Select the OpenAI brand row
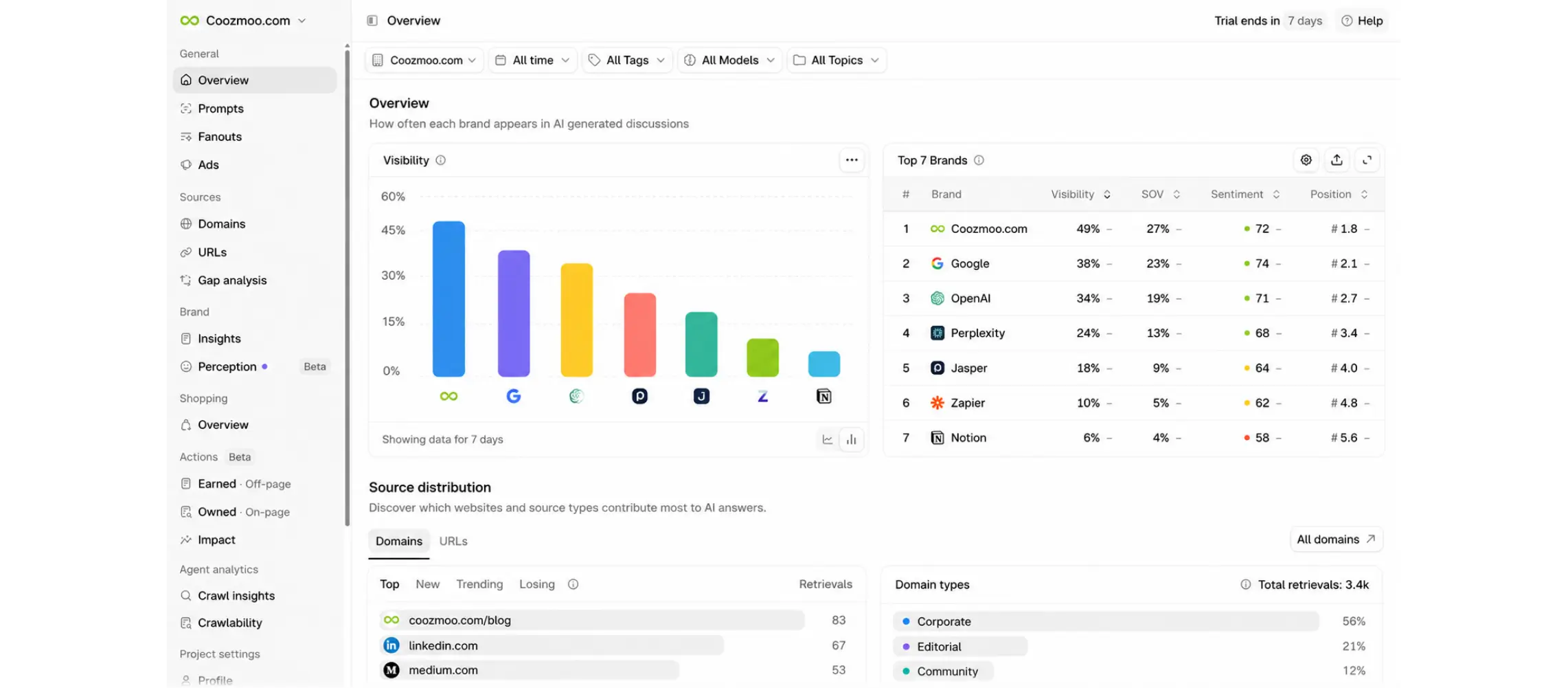The image size is (1568, 688). tap(1134, 299)
